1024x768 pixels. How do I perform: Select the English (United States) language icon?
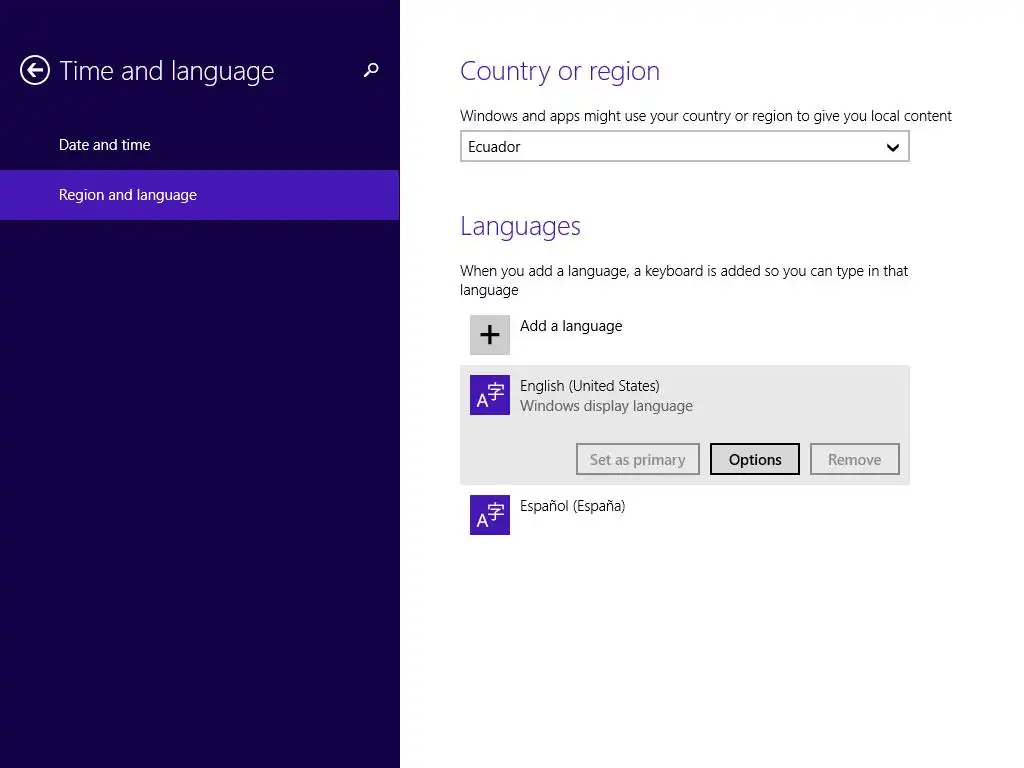pos(490,395)
